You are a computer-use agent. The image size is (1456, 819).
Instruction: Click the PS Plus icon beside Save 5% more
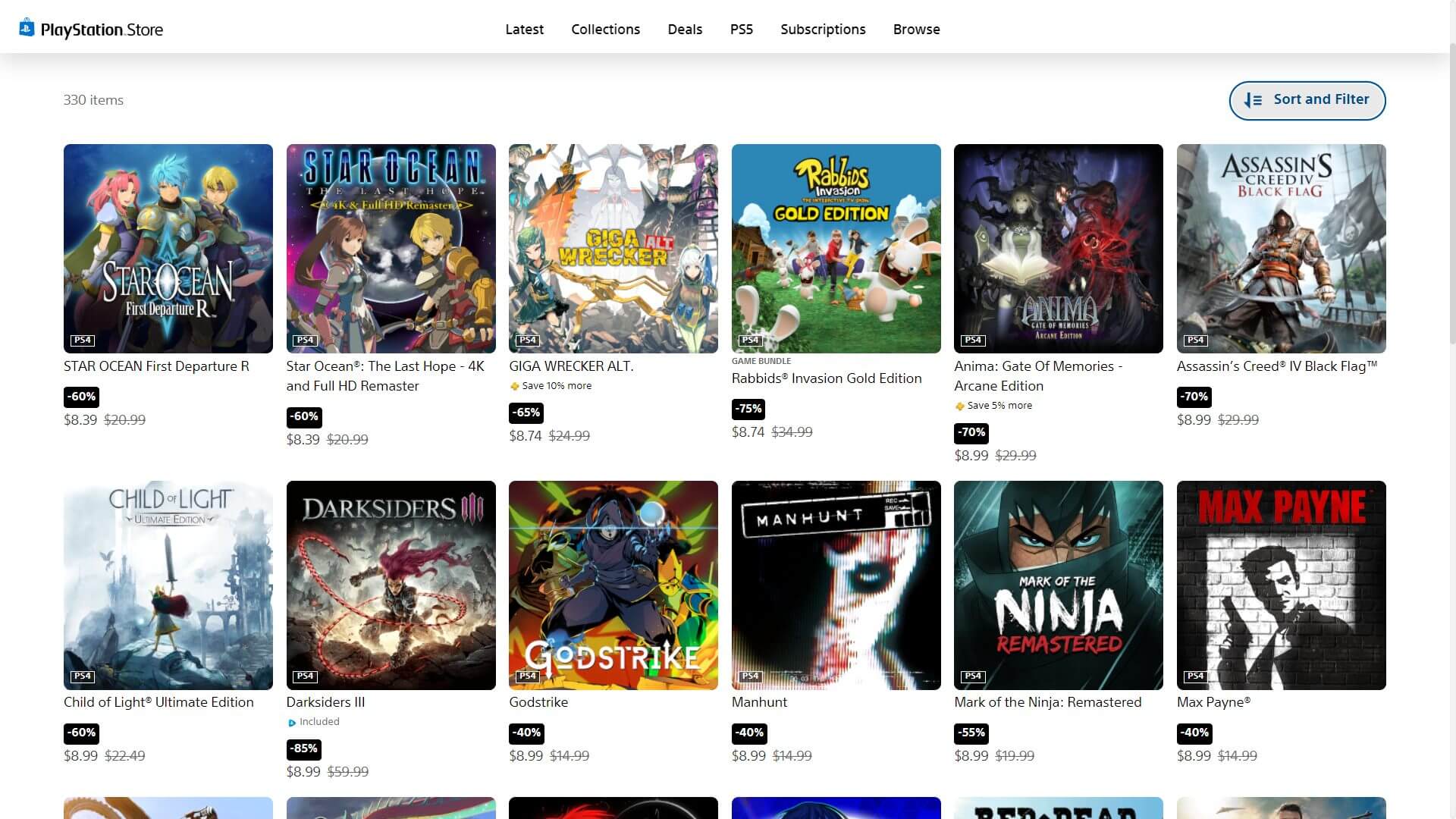tap(960, 406)
